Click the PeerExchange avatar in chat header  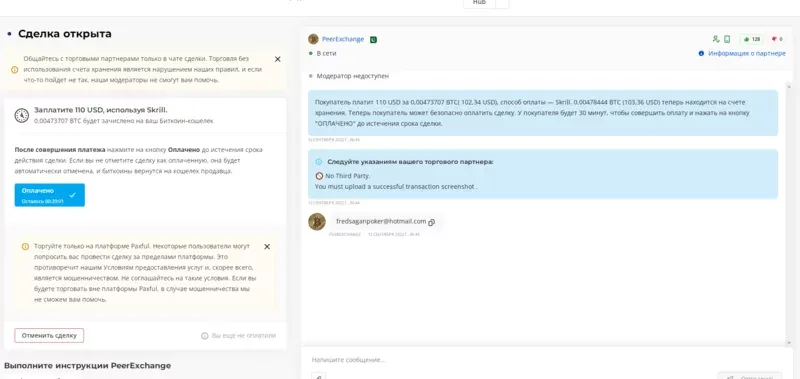(313, 39)
